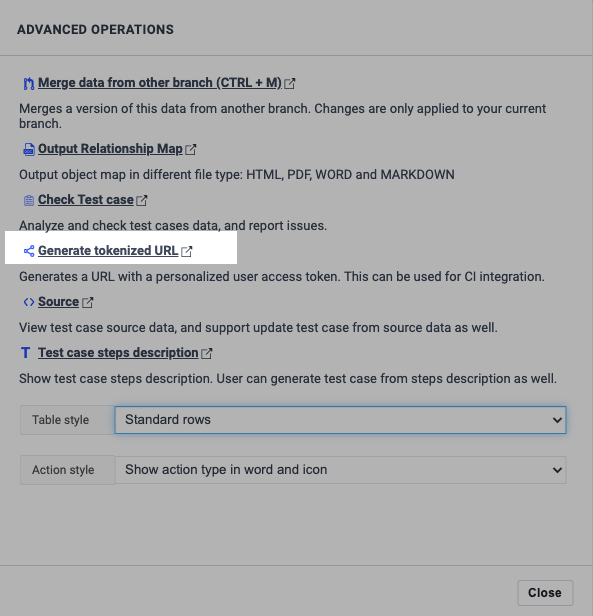593x616 pixels.
Task: Click the chevron on the Standard rows selector
Action: [557, 420]
